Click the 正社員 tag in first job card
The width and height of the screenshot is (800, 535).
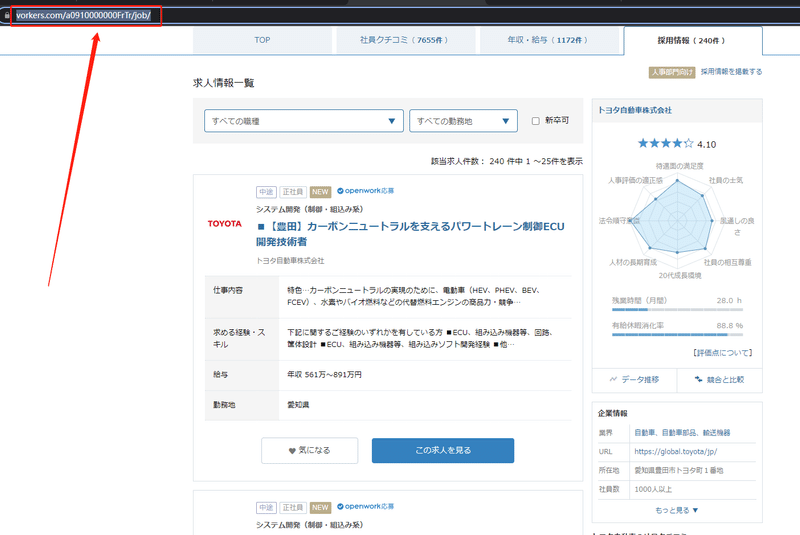[293, 192]
